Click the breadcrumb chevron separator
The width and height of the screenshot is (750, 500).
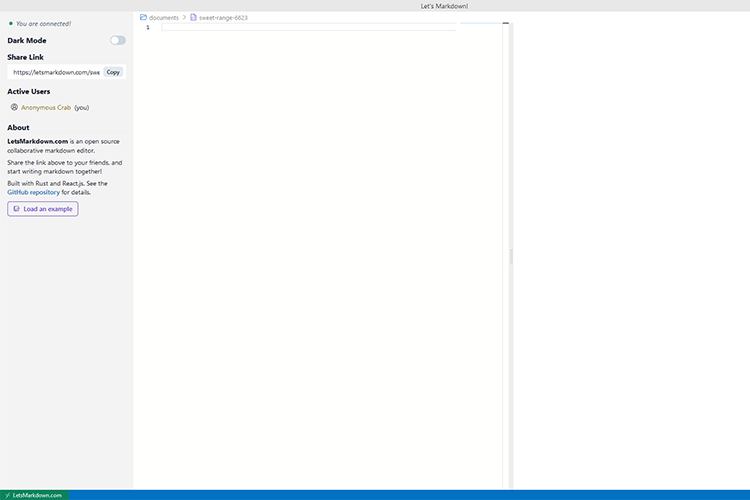(185, 17)
